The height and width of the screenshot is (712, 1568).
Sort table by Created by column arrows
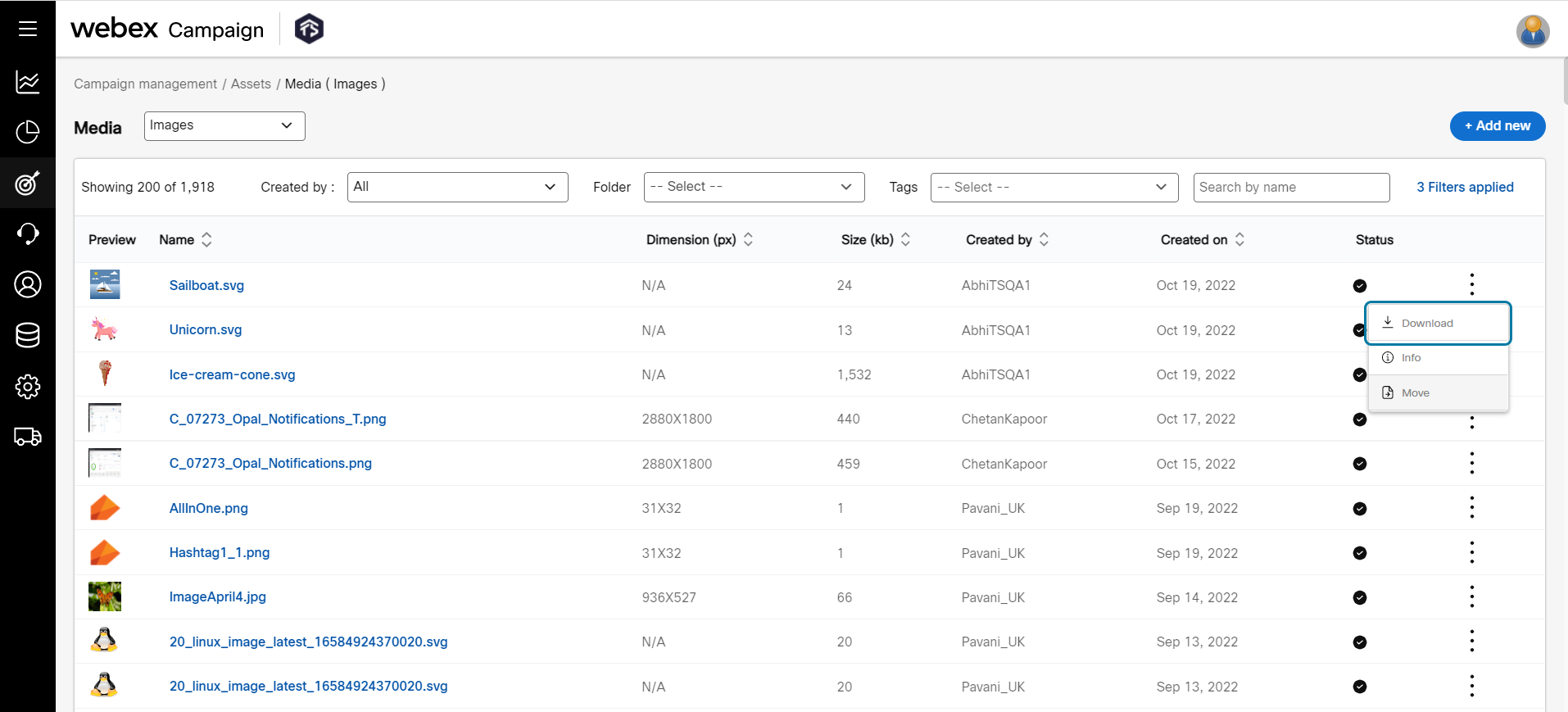(x=1044, y=239)
